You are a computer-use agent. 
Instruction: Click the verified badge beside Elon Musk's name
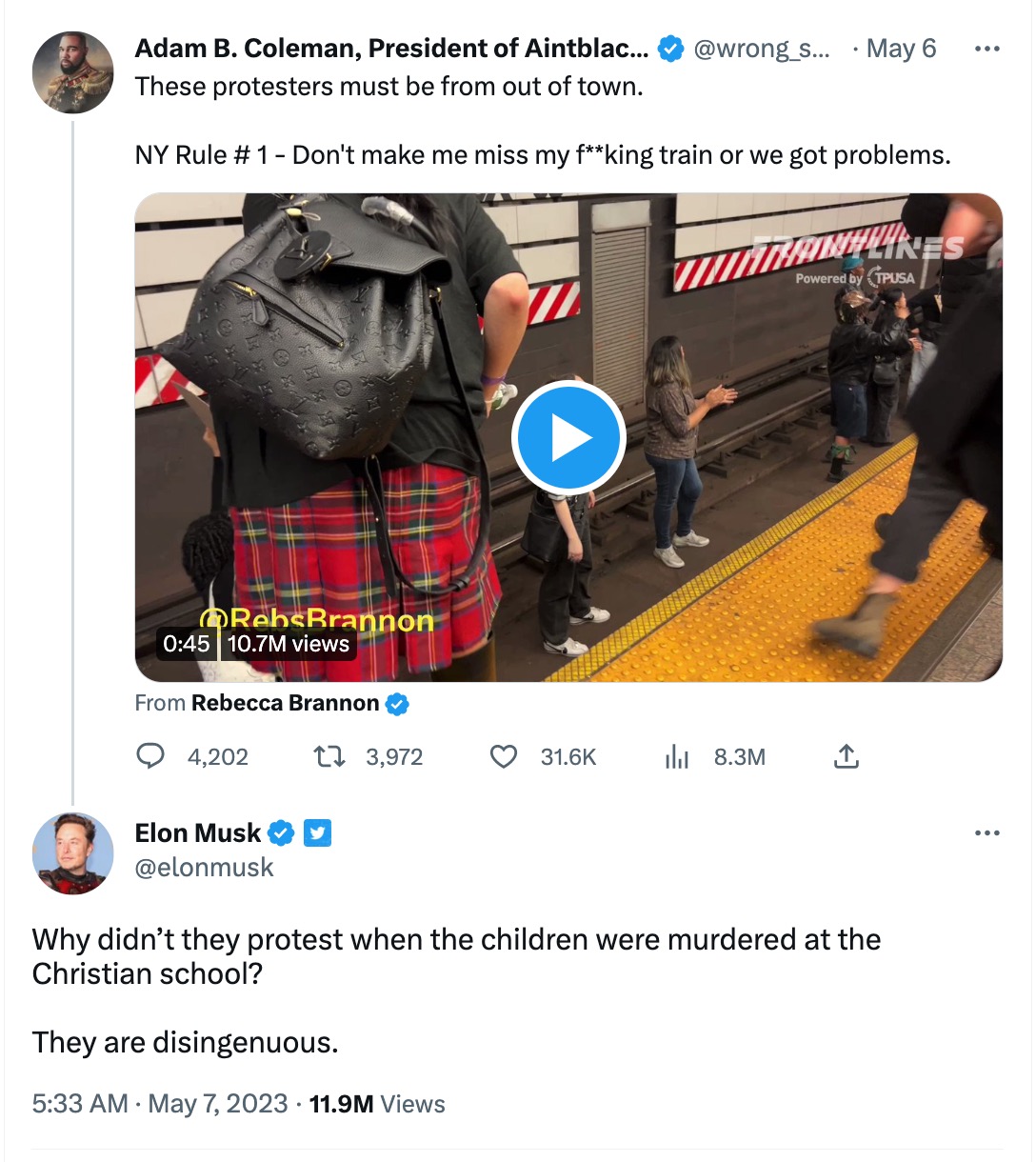pos(280,832)
